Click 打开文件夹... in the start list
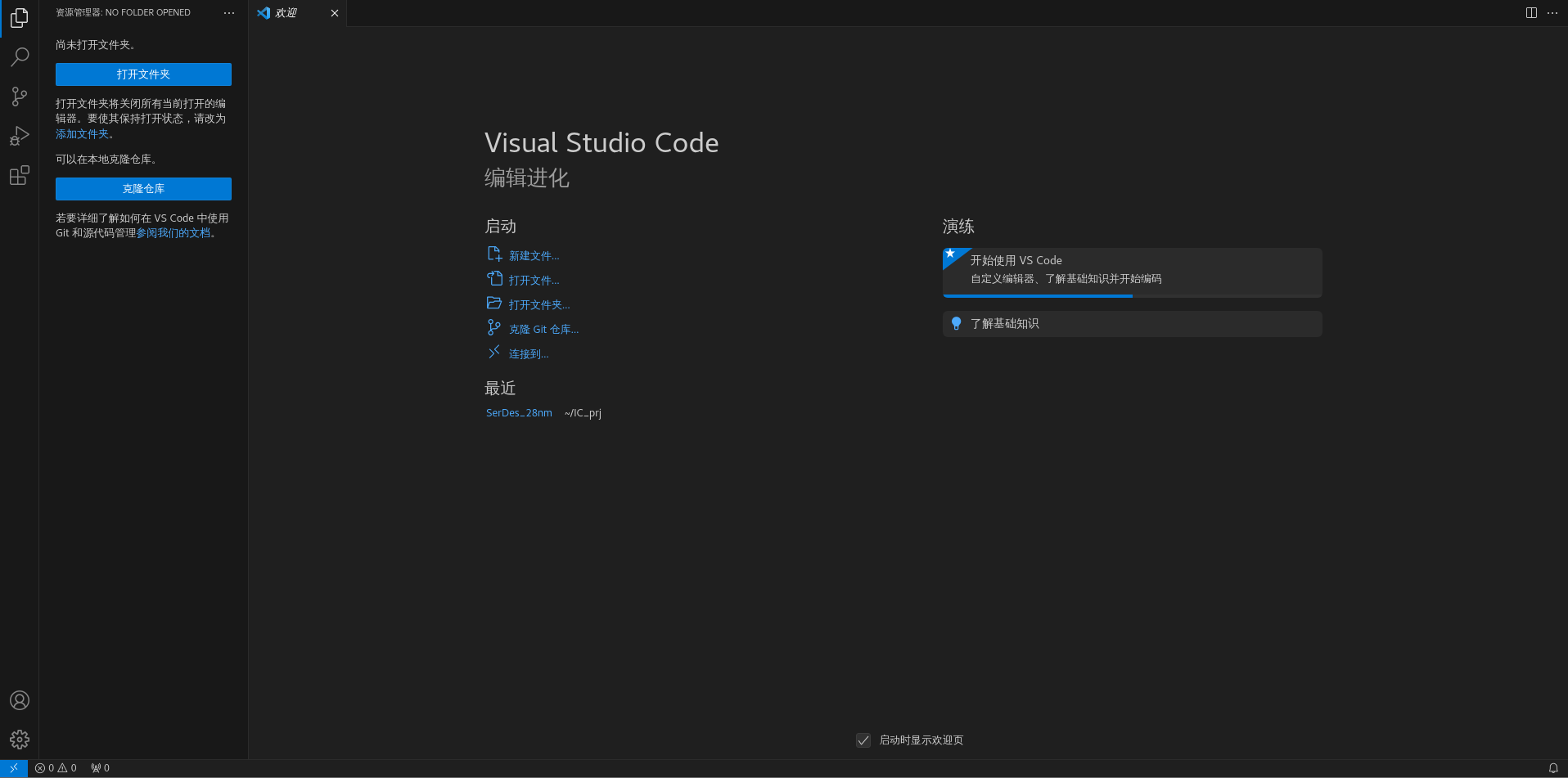This screenshot has height=778, width=1568. tap(539, 305)
